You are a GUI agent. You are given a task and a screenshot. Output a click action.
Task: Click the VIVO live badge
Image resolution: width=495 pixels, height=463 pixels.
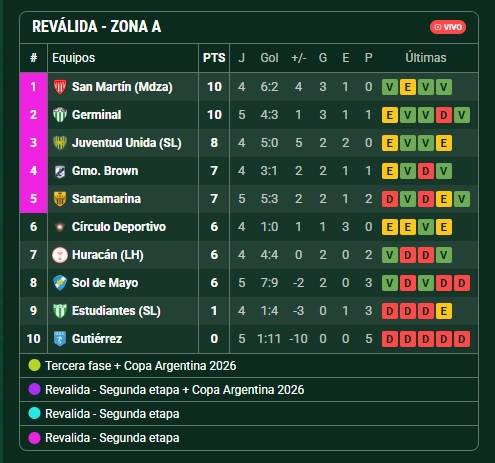(x=448, y=27)
